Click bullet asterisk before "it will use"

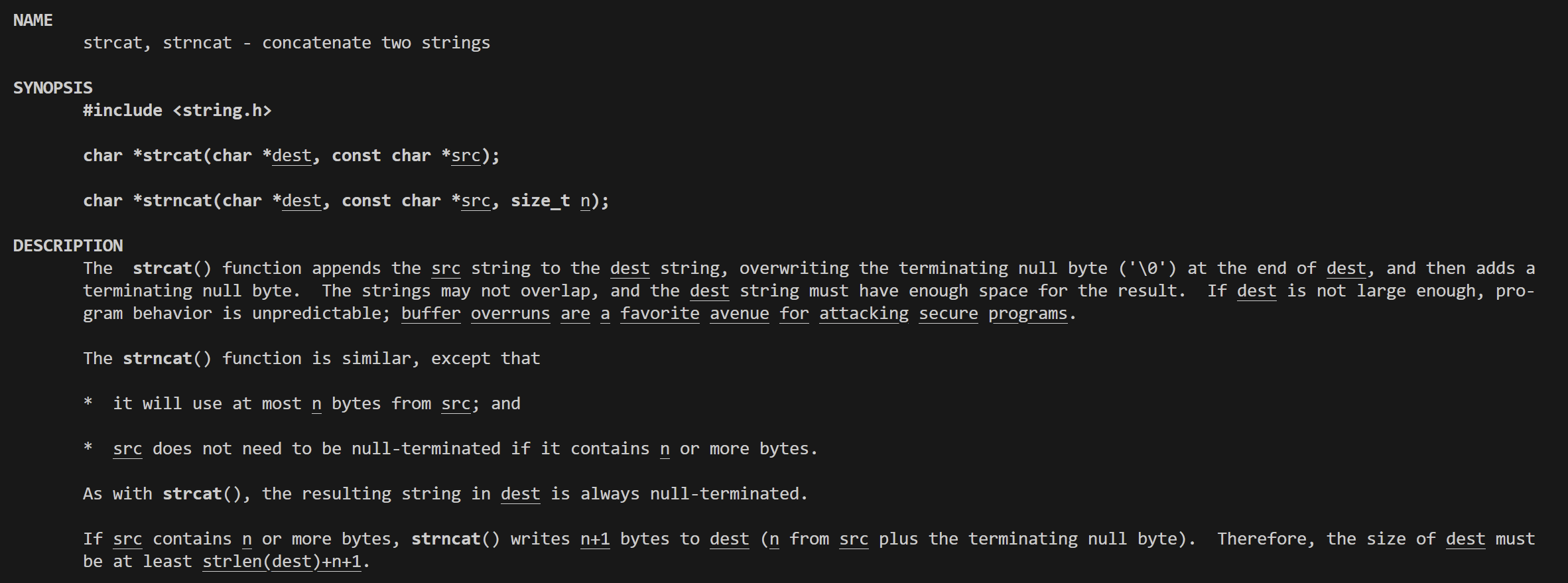tap(88, 403)
